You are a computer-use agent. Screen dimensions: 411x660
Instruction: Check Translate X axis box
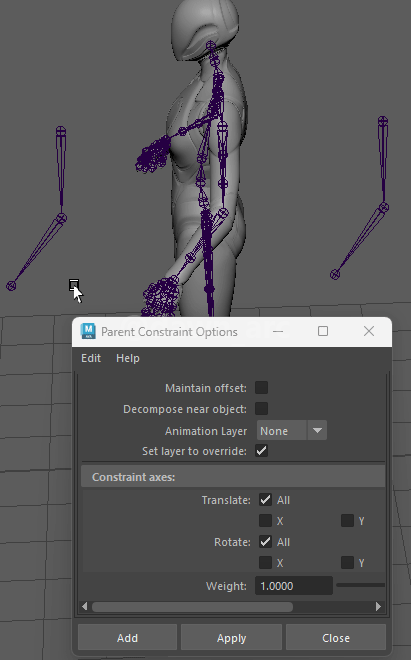tap(265, 521)
